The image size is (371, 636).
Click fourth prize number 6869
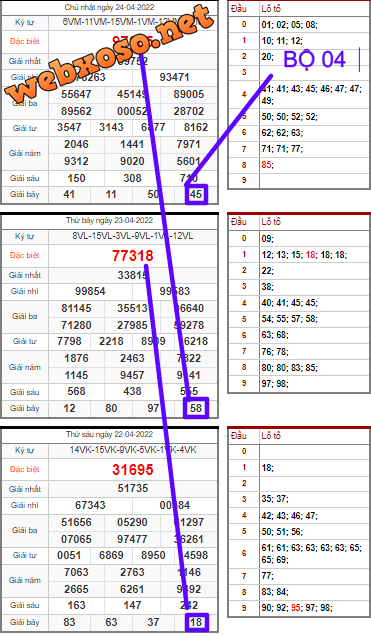(x=111, y=555)
